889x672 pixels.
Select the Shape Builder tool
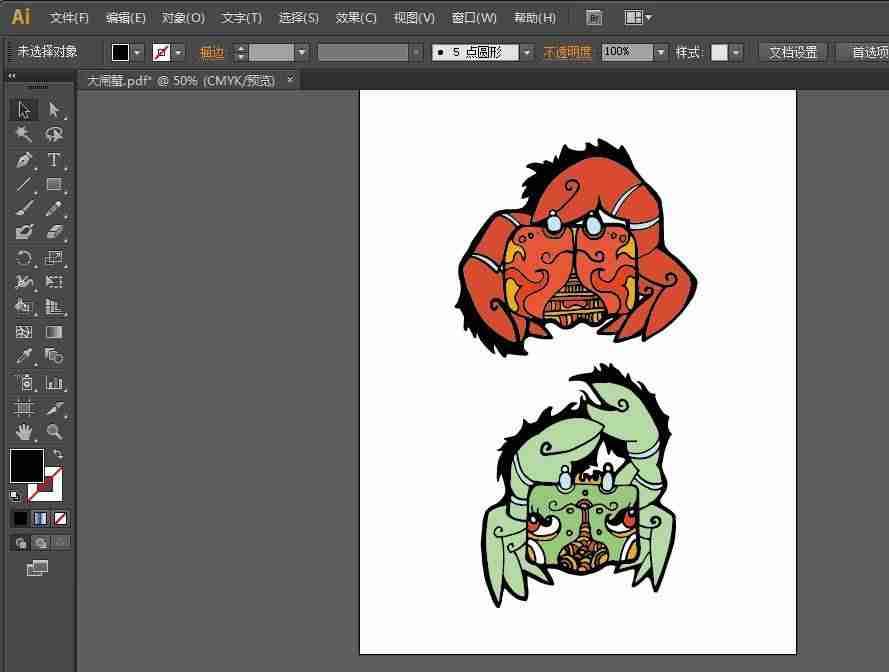(24, 306)
